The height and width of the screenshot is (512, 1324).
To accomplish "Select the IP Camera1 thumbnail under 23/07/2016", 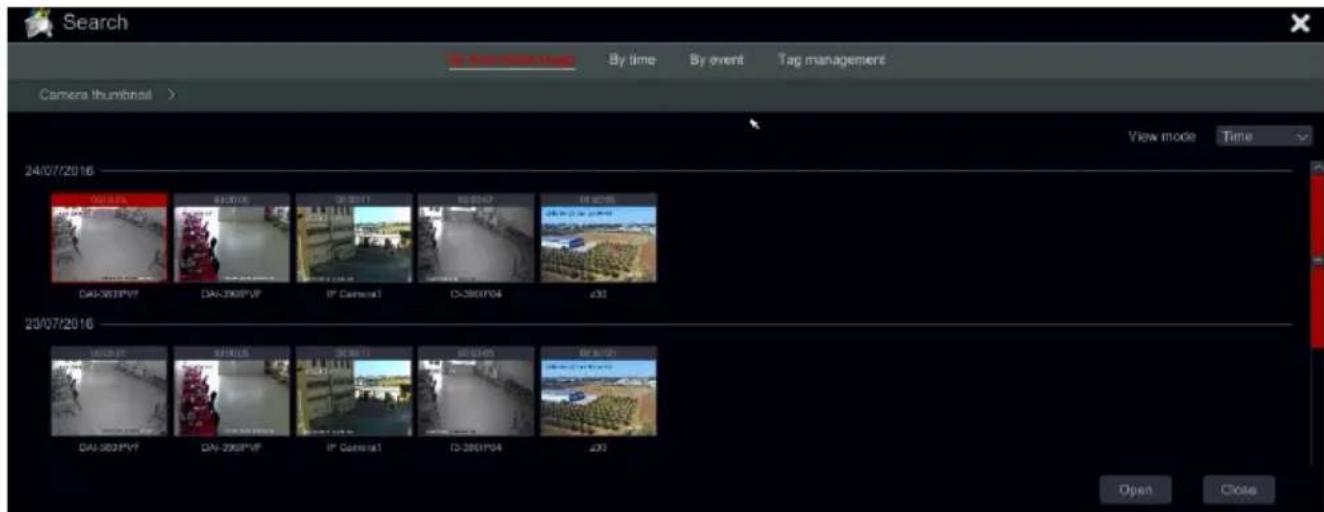I will [354, 391].
